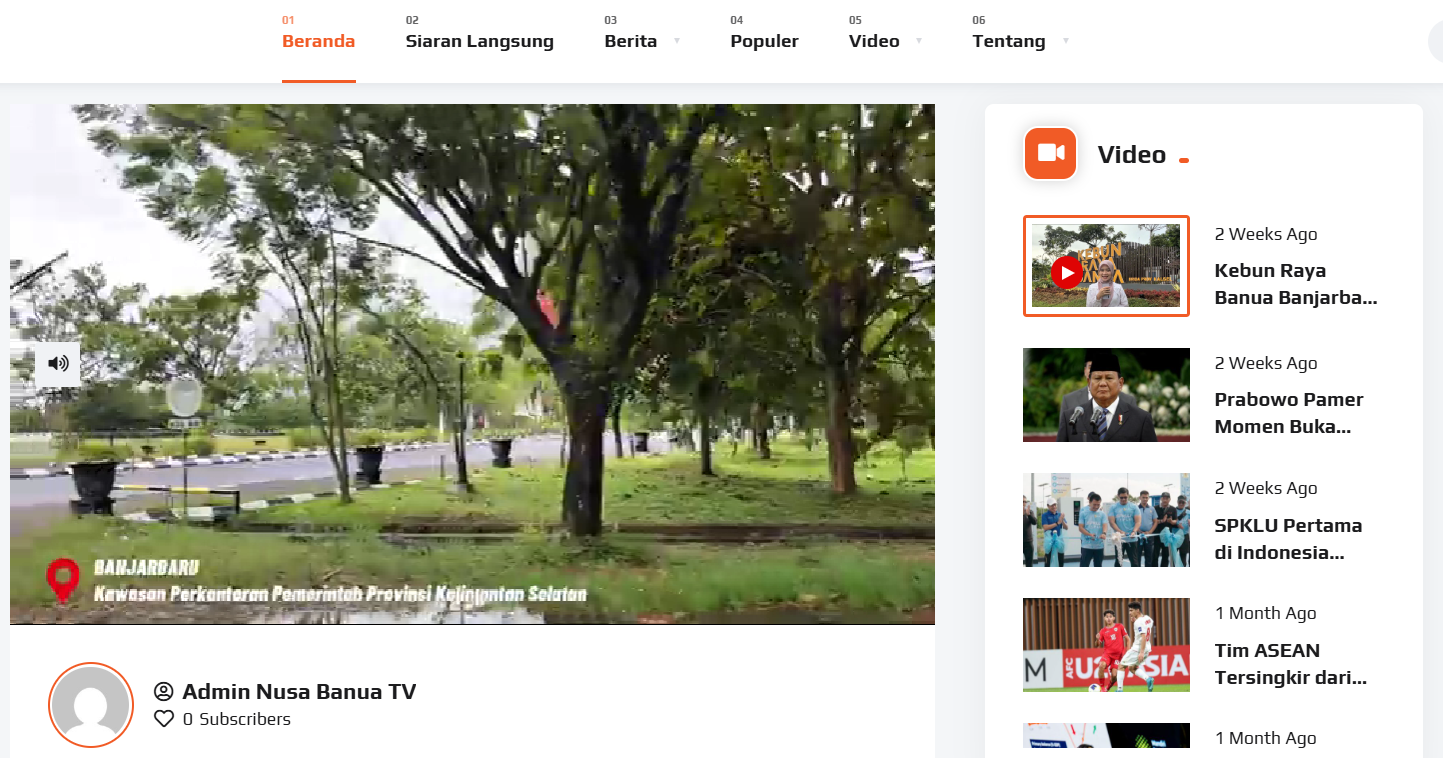Click the 2 Weeks Ago label above Prabowo Pamer
This screenshot has height=758, width=1443.
point(1266,363)
